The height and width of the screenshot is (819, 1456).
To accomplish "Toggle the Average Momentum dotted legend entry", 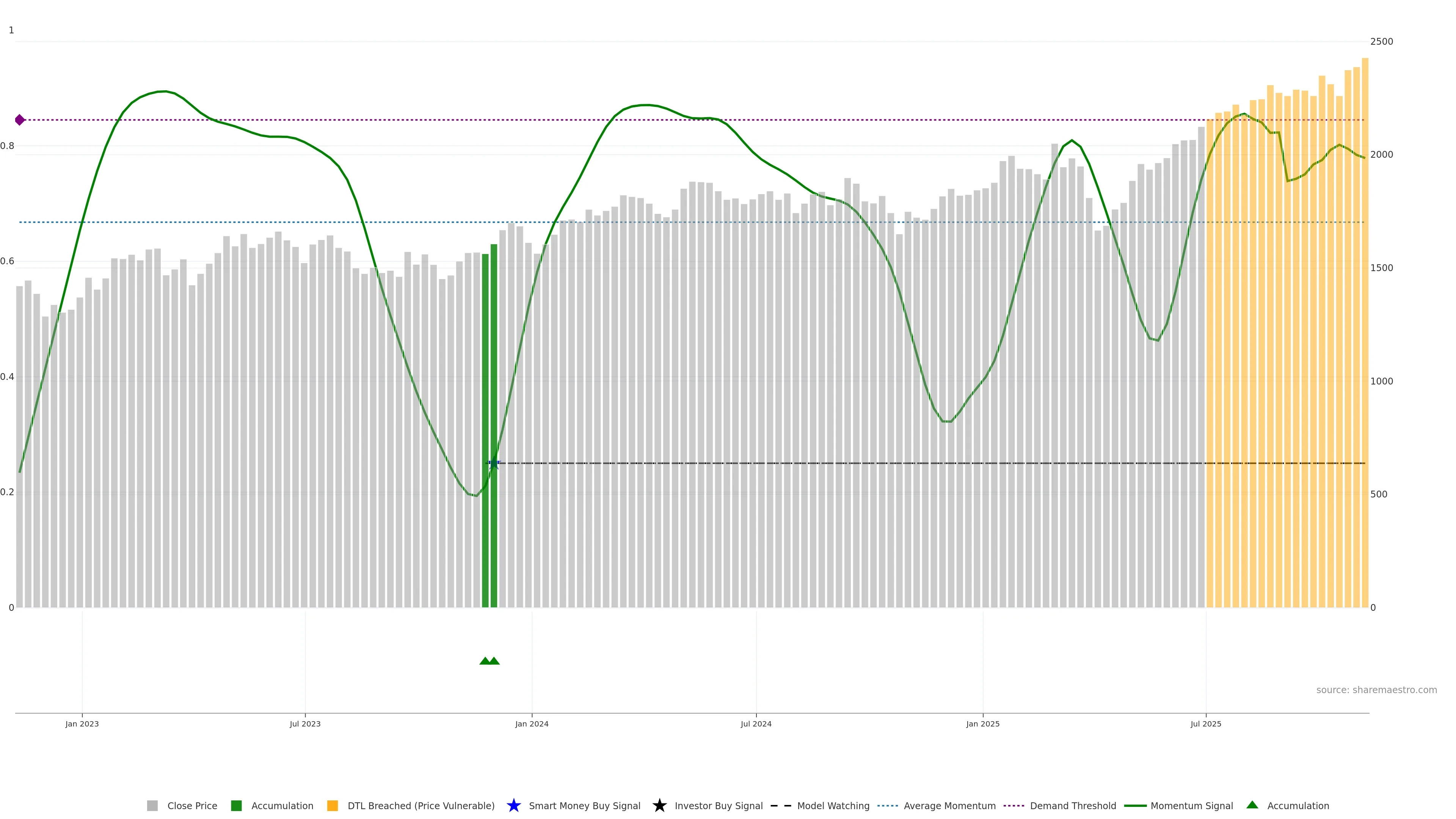I will point(887,805).
